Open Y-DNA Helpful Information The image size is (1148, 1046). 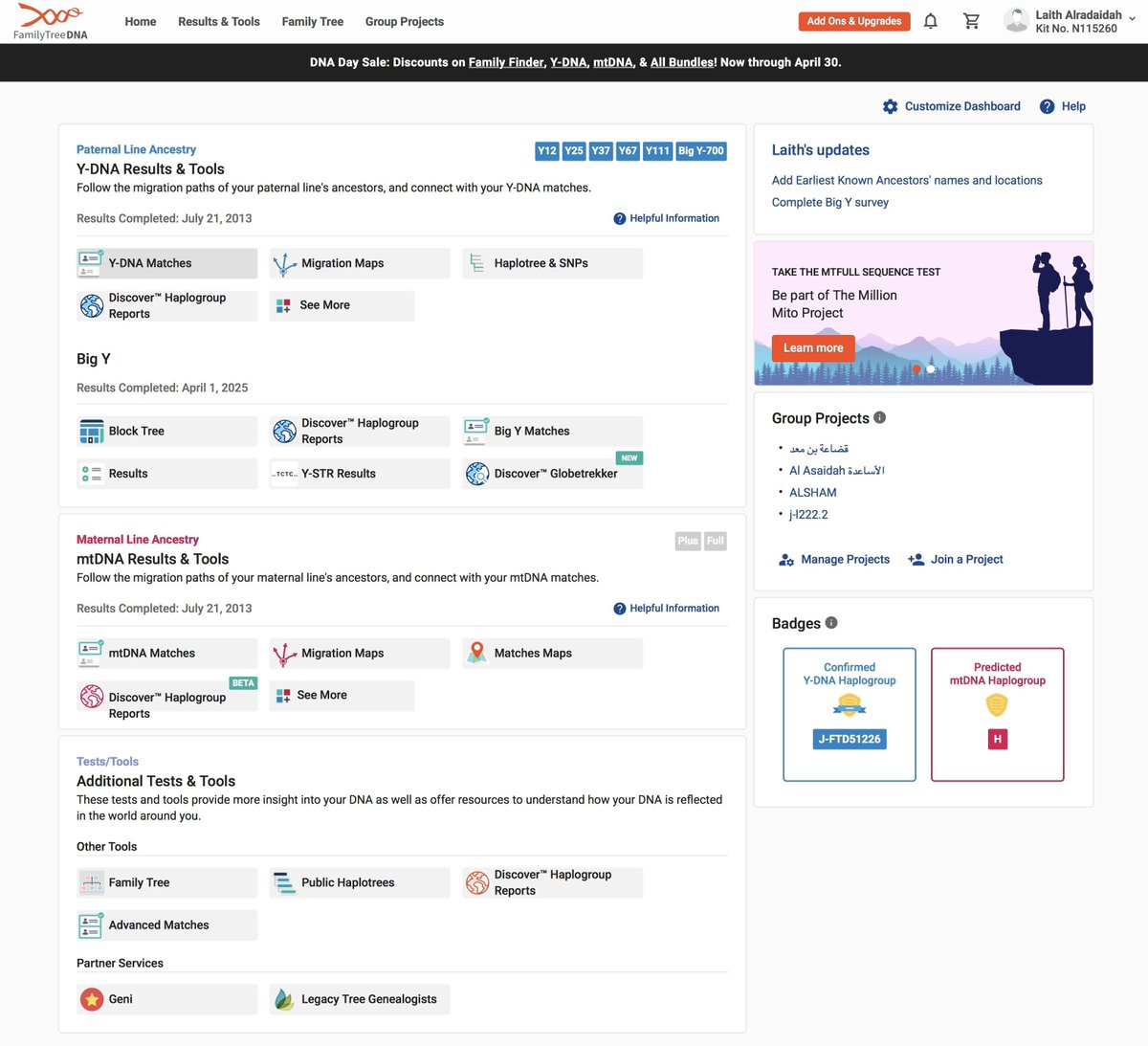667,218
